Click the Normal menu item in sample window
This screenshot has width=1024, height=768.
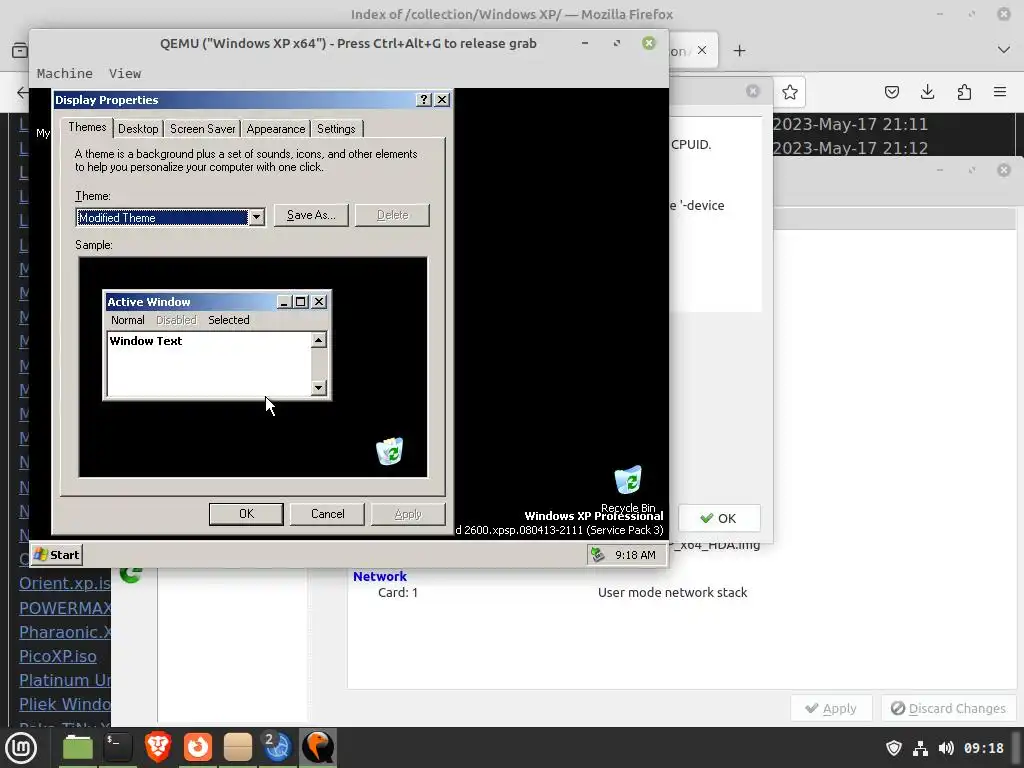tap(127, 320)
